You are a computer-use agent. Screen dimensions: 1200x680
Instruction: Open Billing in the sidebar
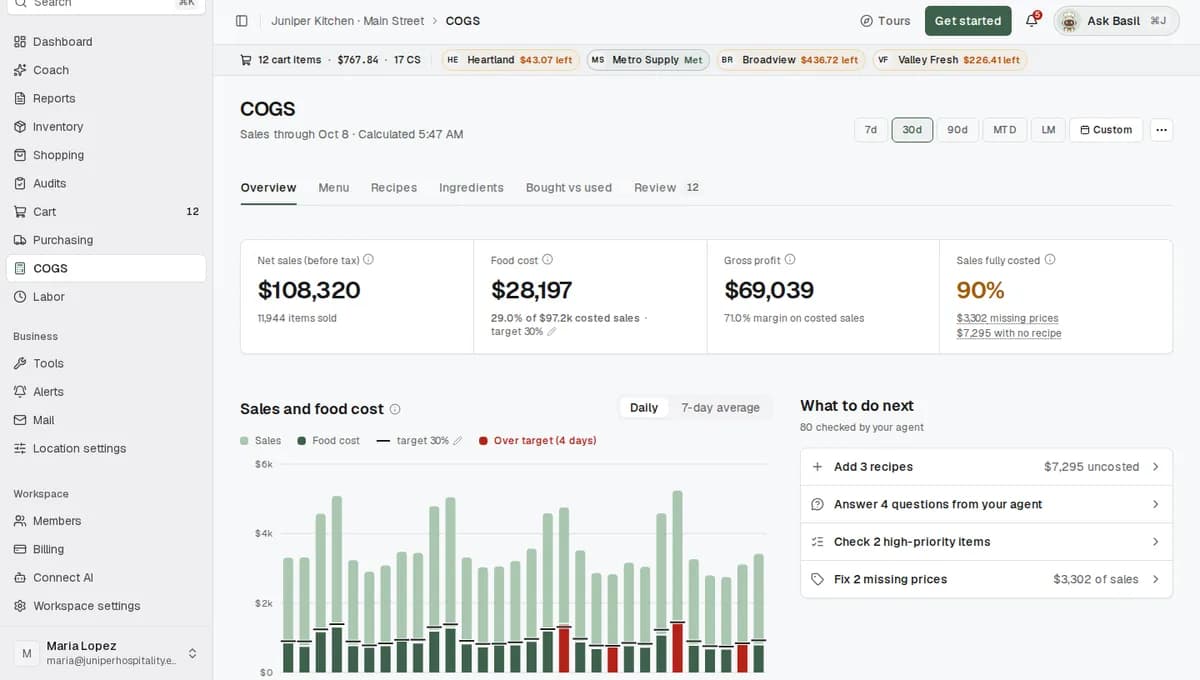[x=106, y=549]
